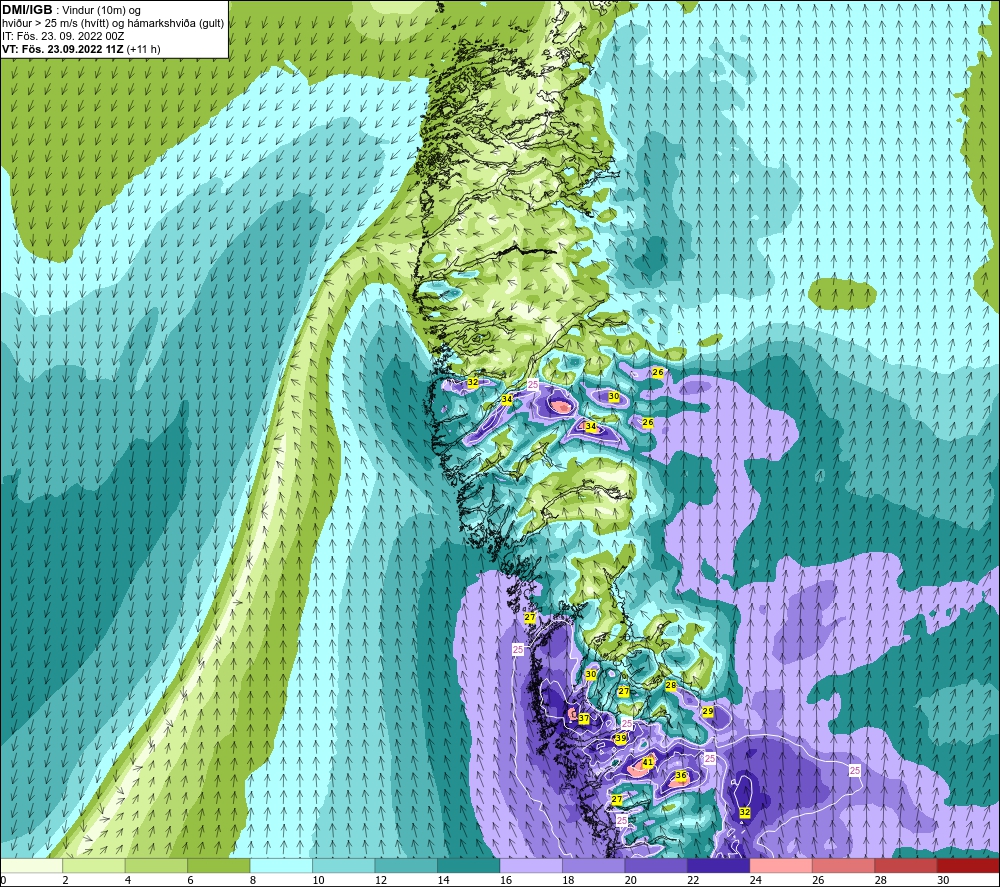Screen dimensions: 1000x887
Task: Pick the dark red legend swatch above 30
Action: pyautogui.click(x=969, y=866)
